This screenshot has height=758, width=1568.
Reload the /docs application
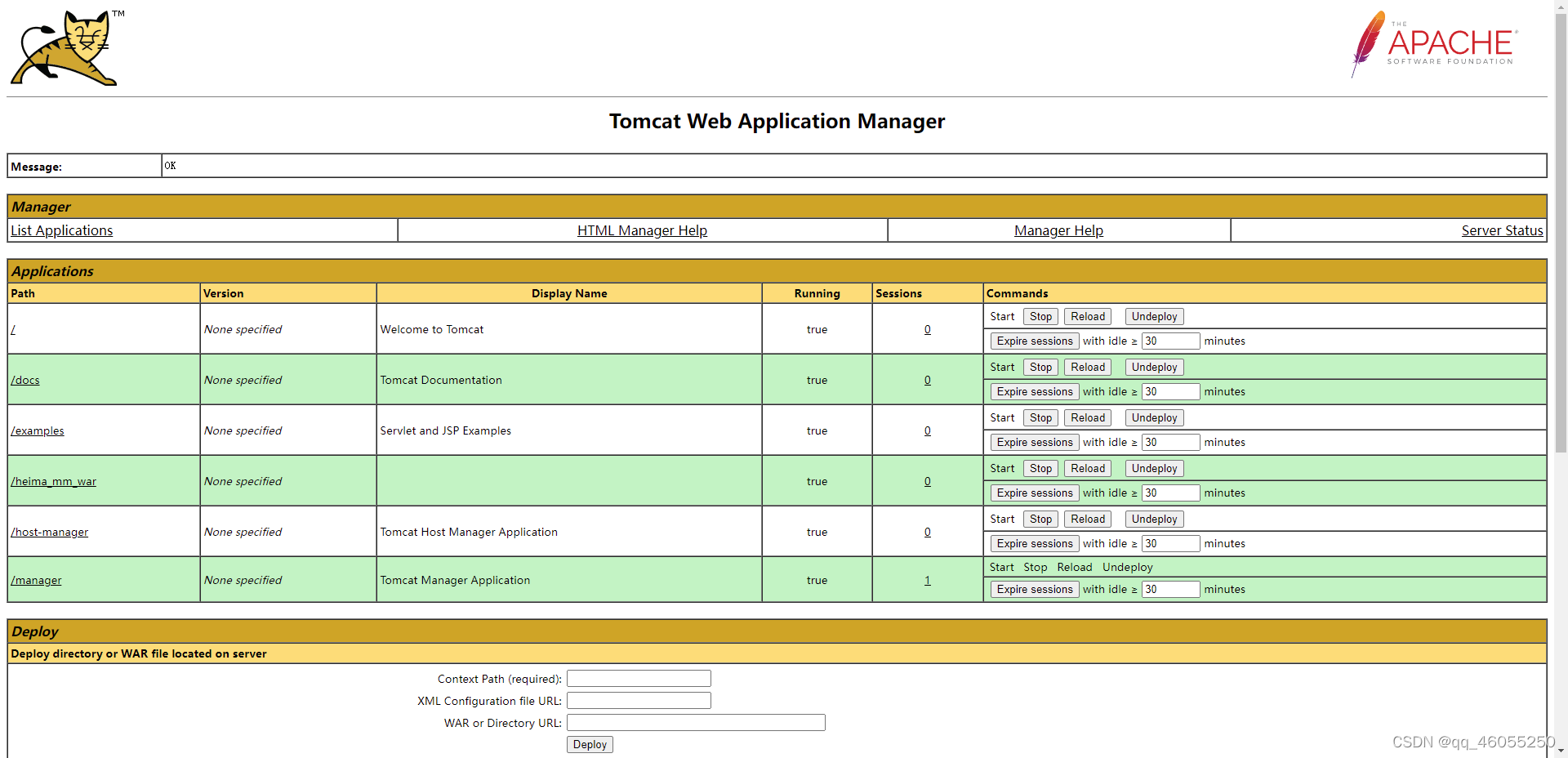pos(1088,367)
